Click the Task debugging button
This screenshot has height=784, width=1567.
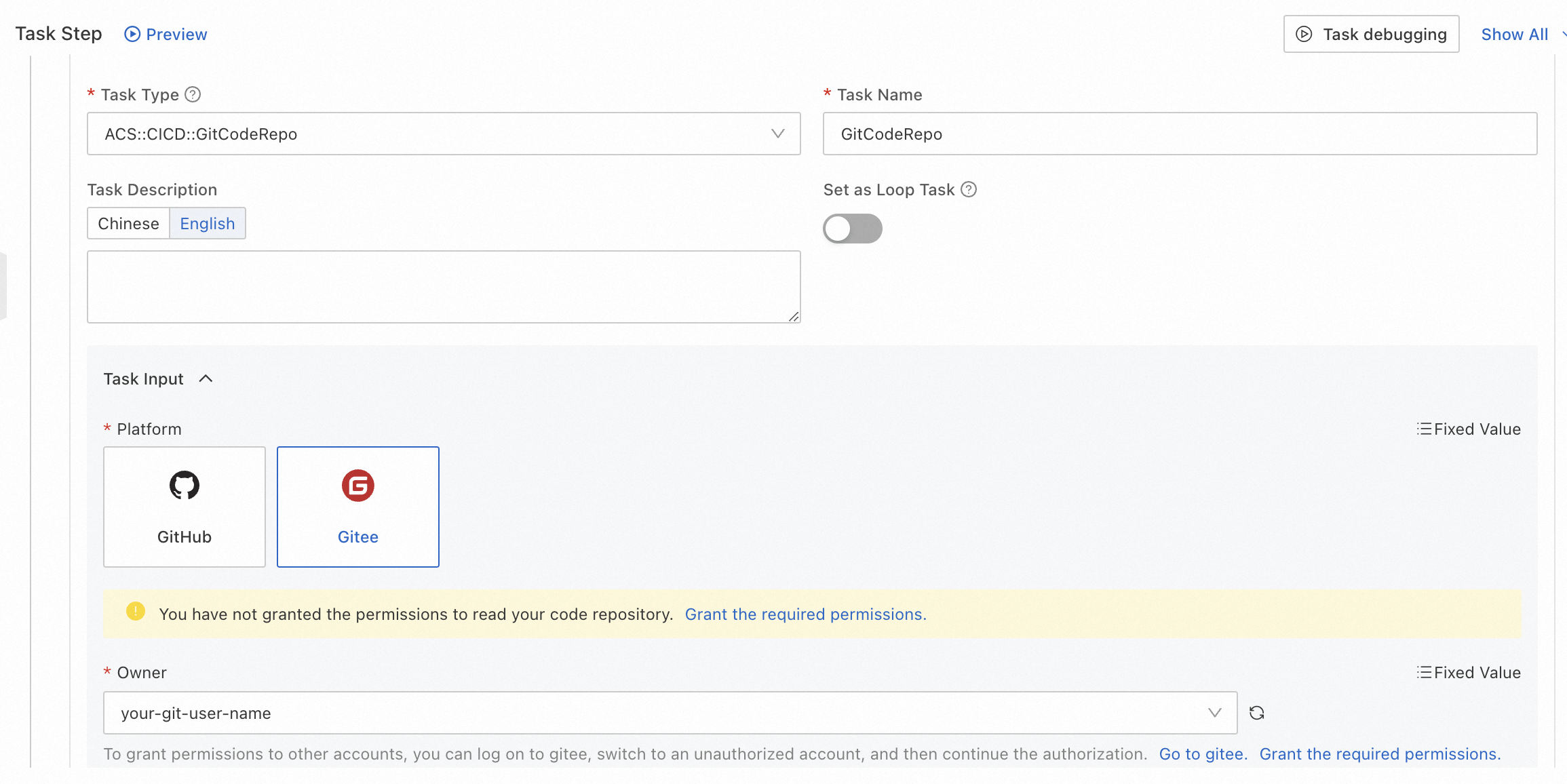tap(1371, 33)
